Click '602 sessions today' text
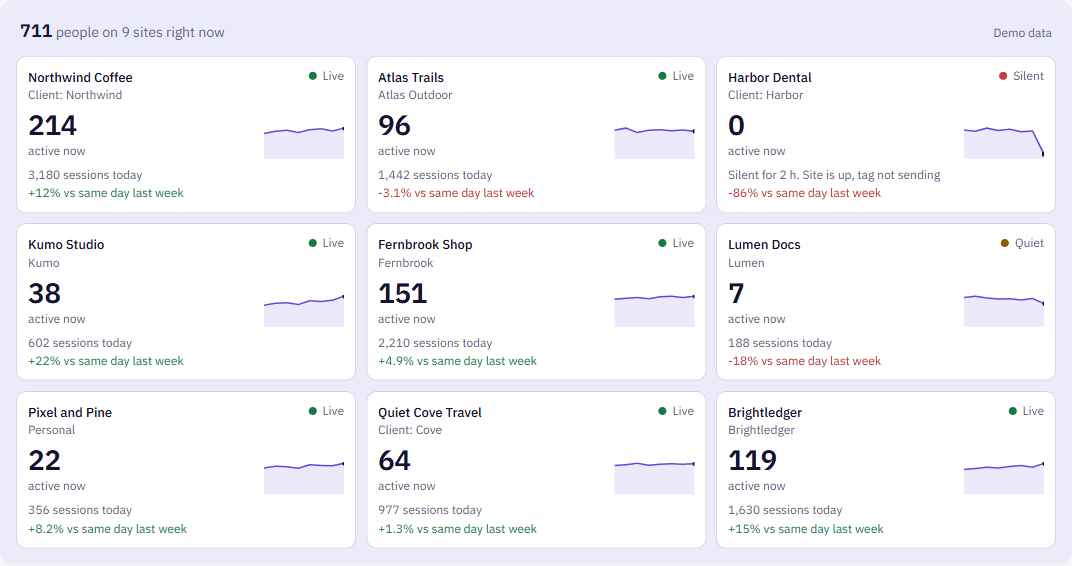The image size is (1072, 566). (x=80, y=343)
